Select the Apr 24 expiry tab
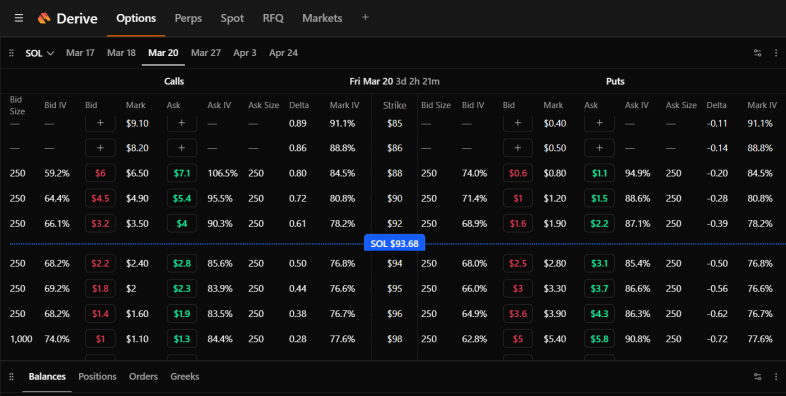This screenshot has width=786, height=396. coord(283,53)
